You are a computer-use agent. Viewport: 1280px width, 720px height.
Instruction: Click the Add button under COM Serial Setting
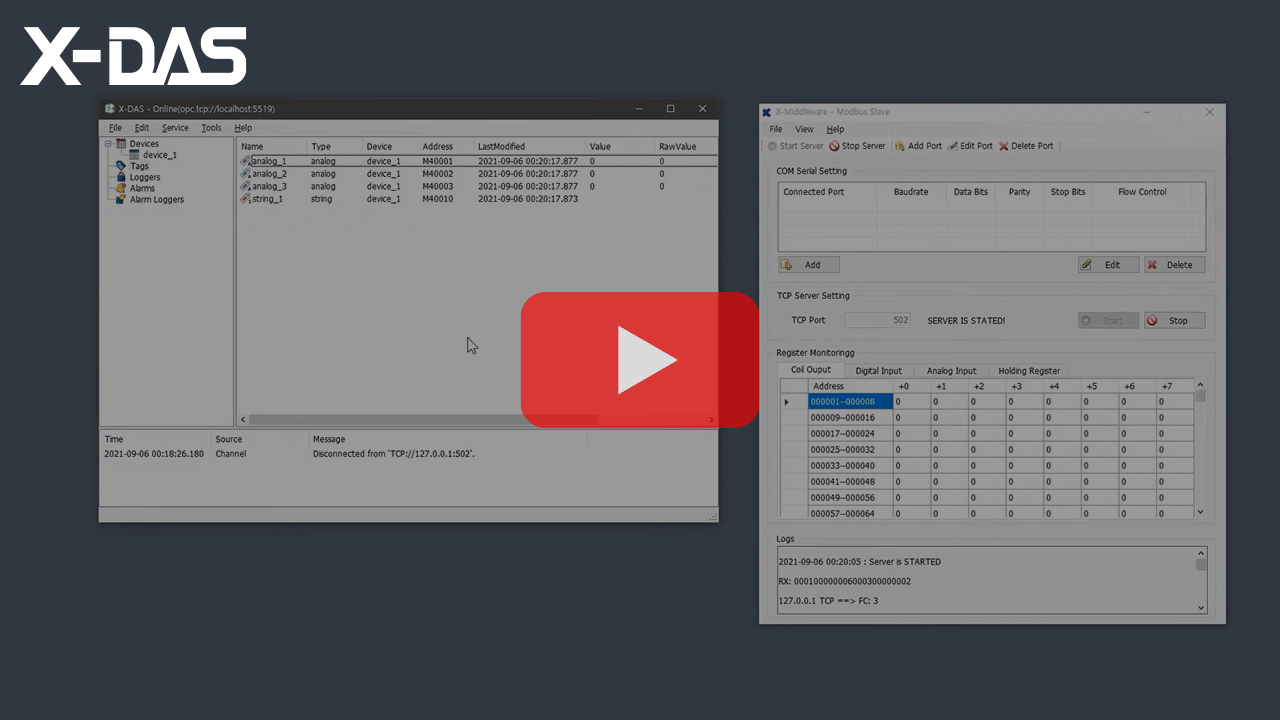(808, 264)
